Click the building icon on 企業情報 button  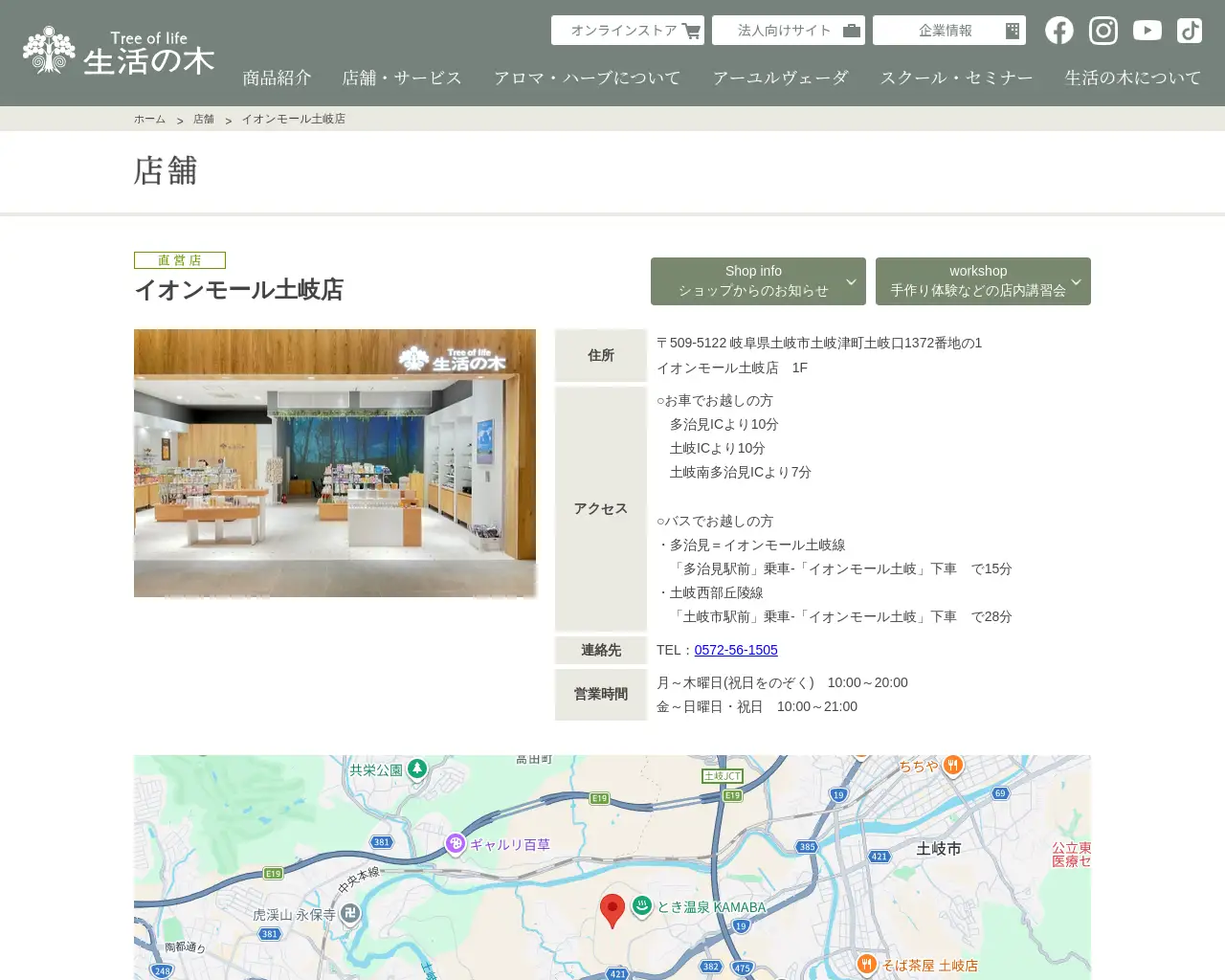[x=1011, y=30]
